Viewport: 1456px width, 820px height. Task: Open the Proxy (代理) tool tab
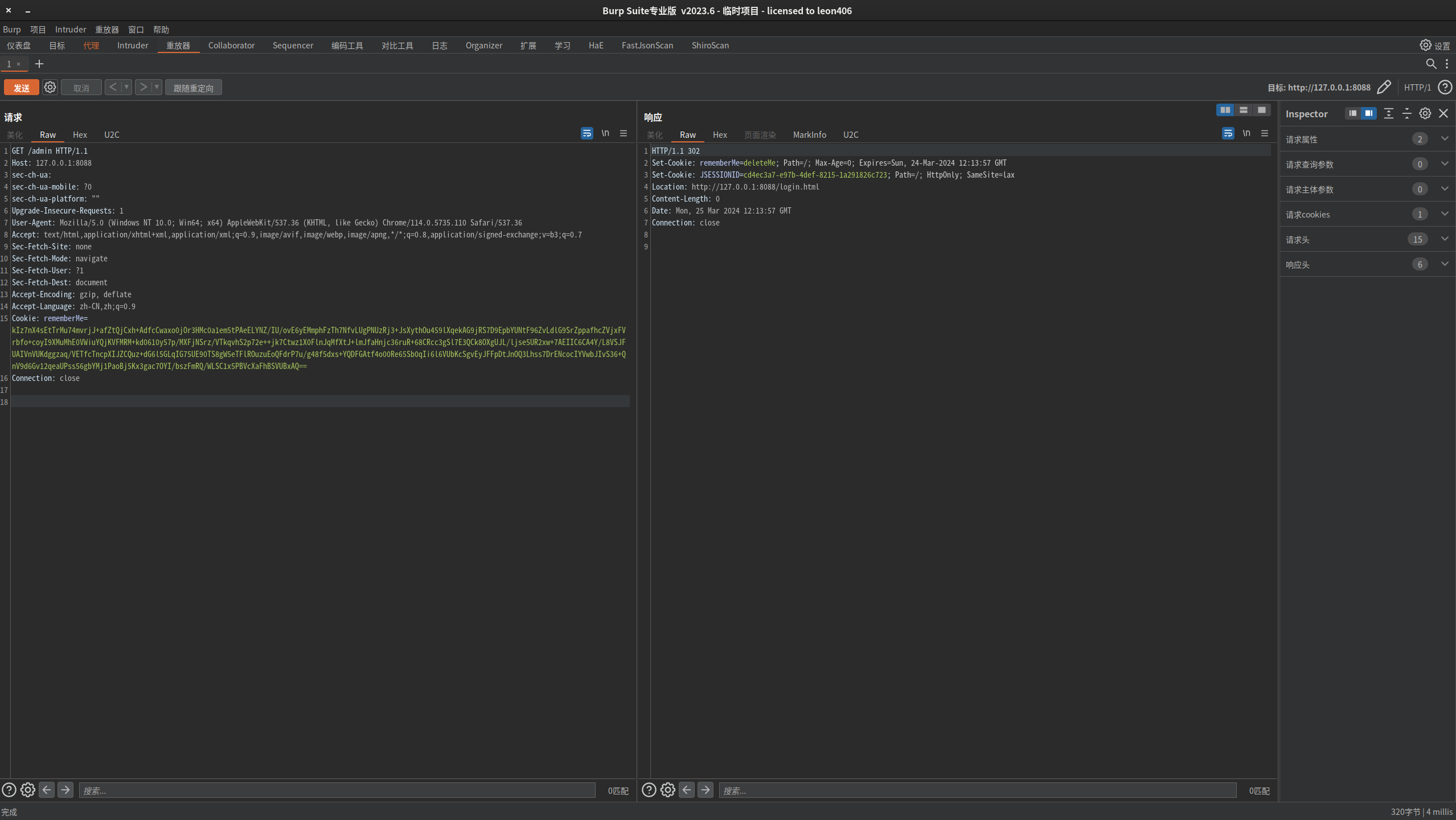click(91, 46)
